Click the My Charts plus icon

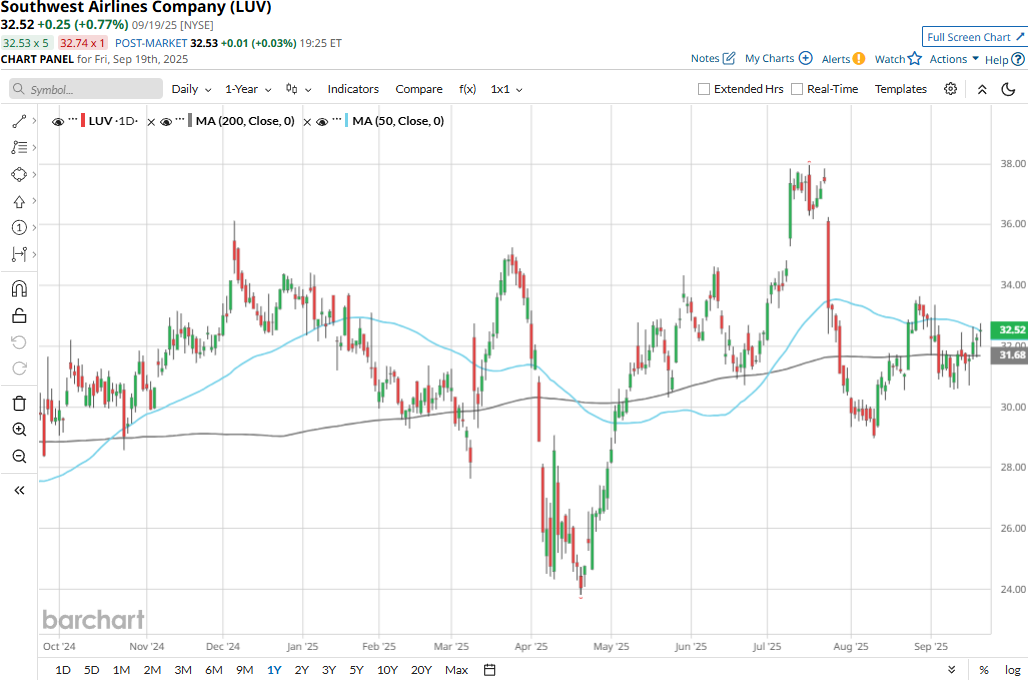tap(806, 58)
